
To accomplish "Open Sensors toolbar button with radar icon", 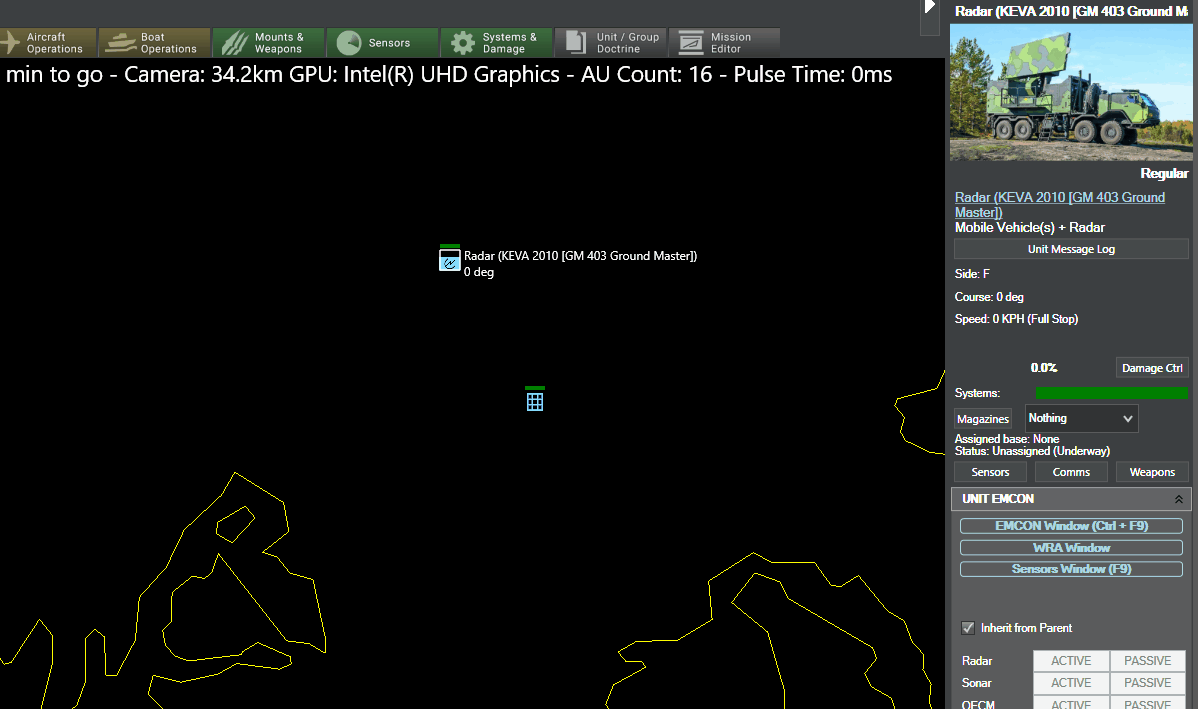I will [x=382, y=43].
